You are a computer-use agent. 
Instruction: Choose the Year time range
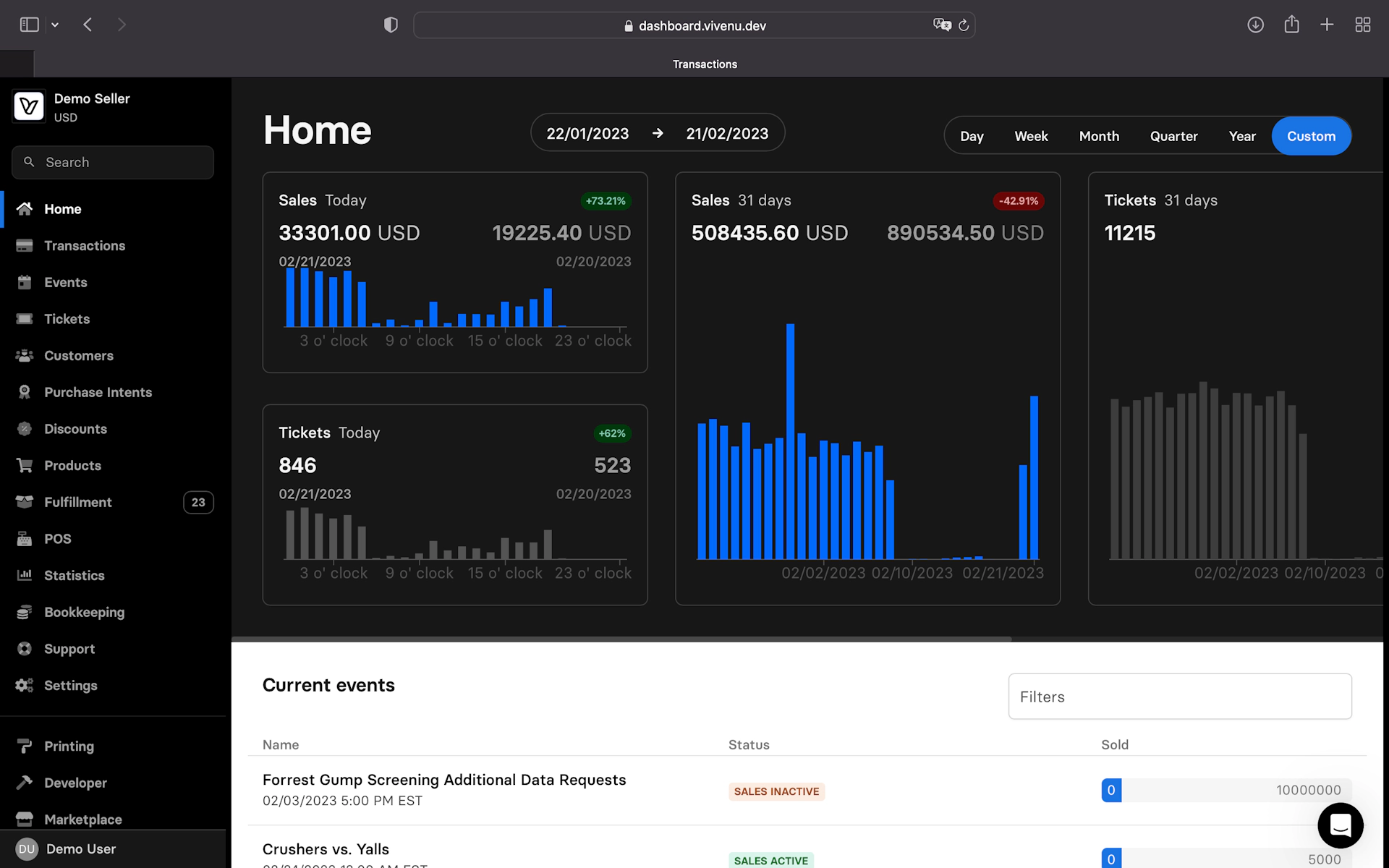1241,136
